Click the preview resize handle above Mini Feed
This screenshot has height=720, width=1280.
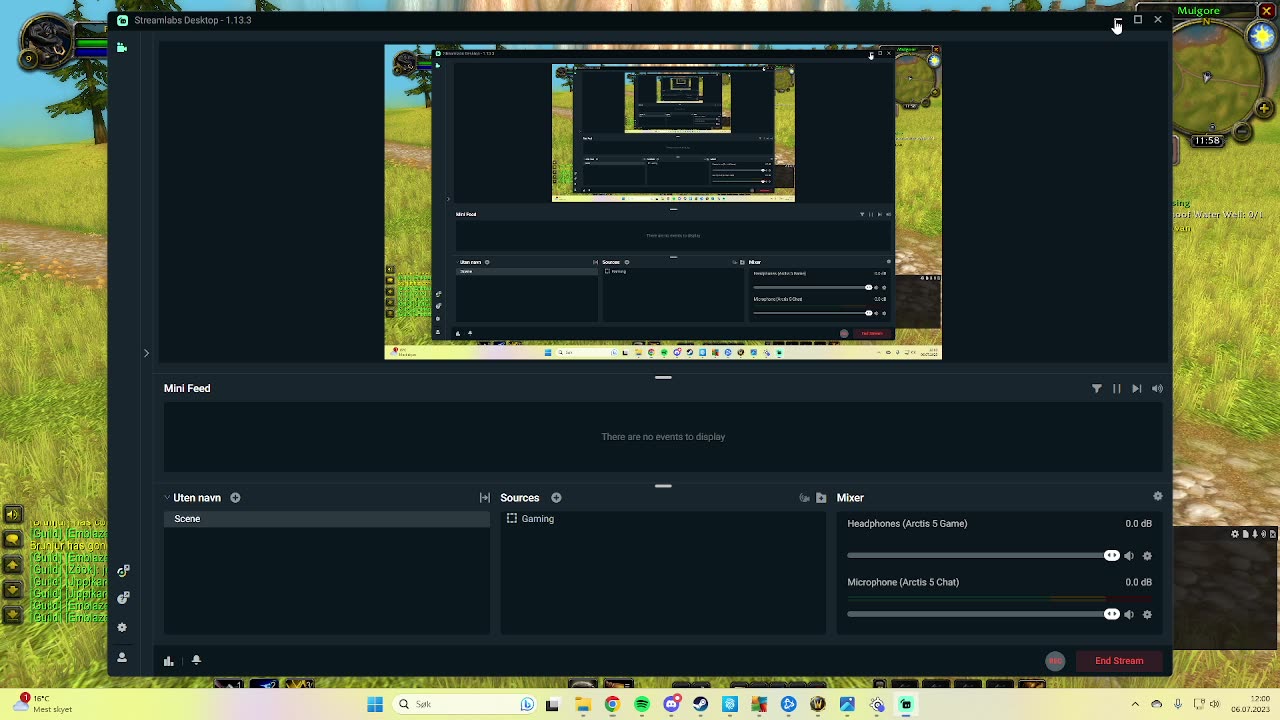pos(663,377)
